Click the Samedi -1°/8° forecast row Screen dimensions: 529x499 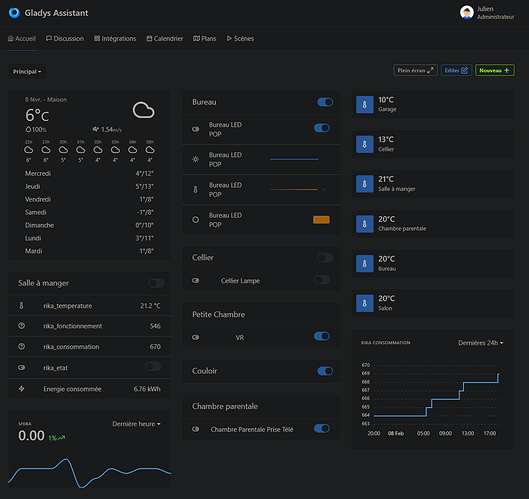coord(89,212)
